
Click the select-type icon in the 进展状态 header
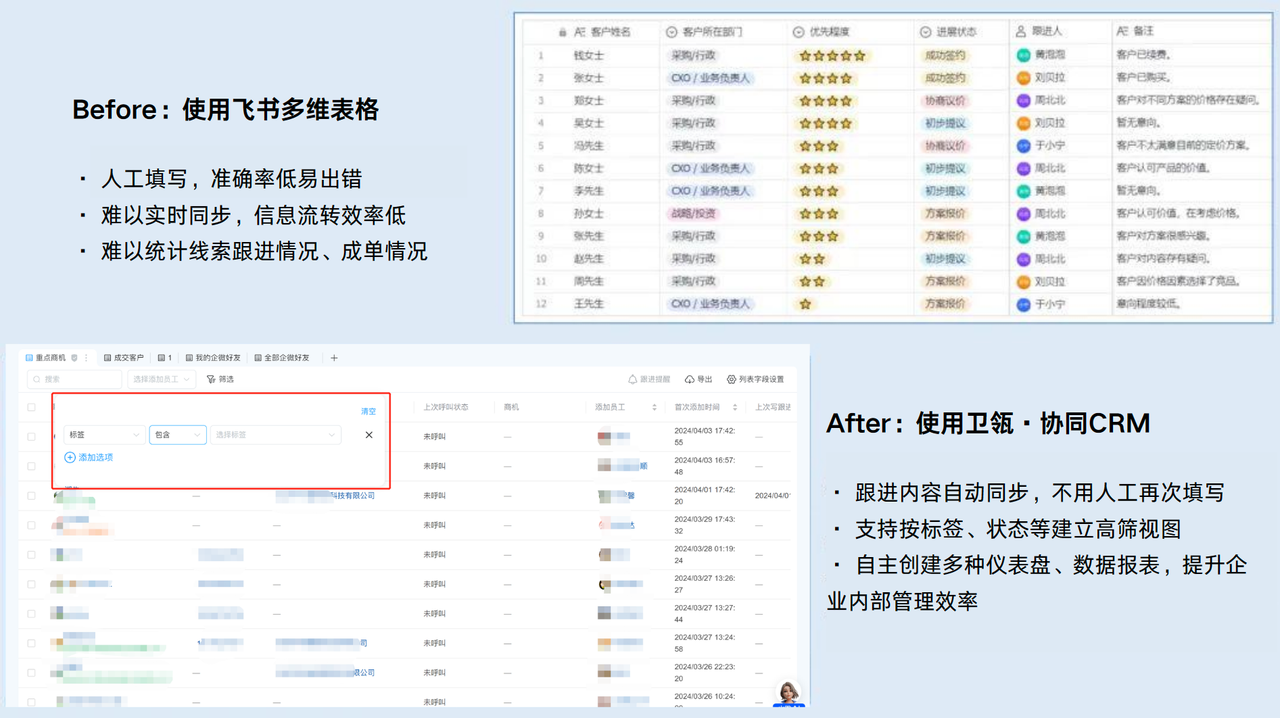pyautogui.click(x=925, y=32)
